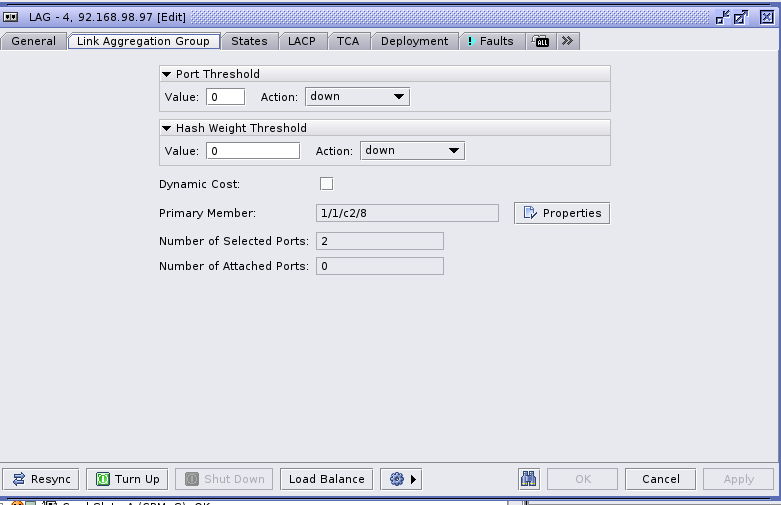Switch to the Faults tab
Image resolution: width=781 pixels, height=505 pixels.
click(490, 41)
